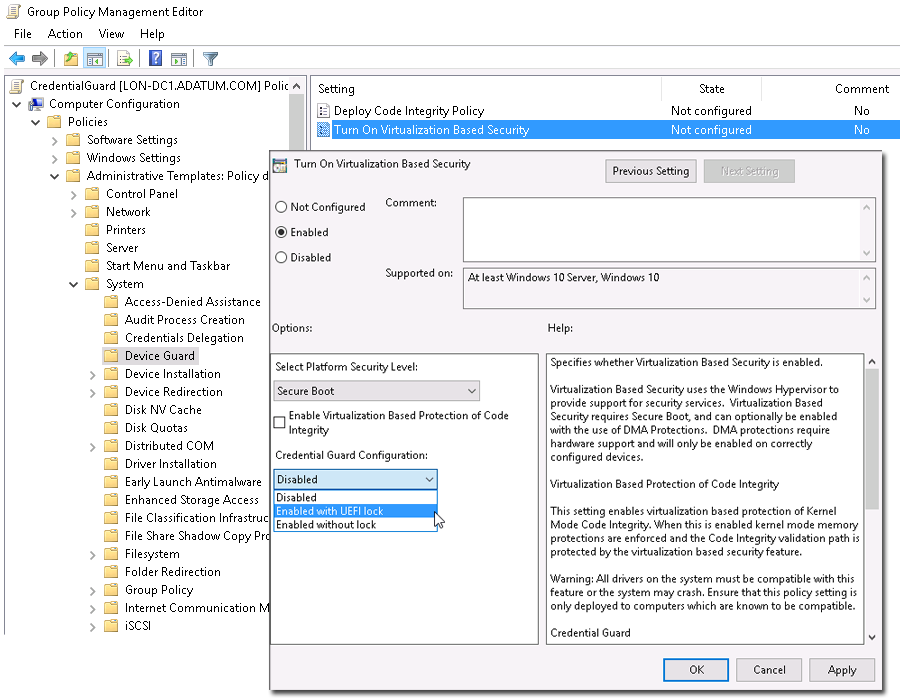The image size is (900, 699).
Task: Expand the Network tree node
Action: tap(73, 213)
